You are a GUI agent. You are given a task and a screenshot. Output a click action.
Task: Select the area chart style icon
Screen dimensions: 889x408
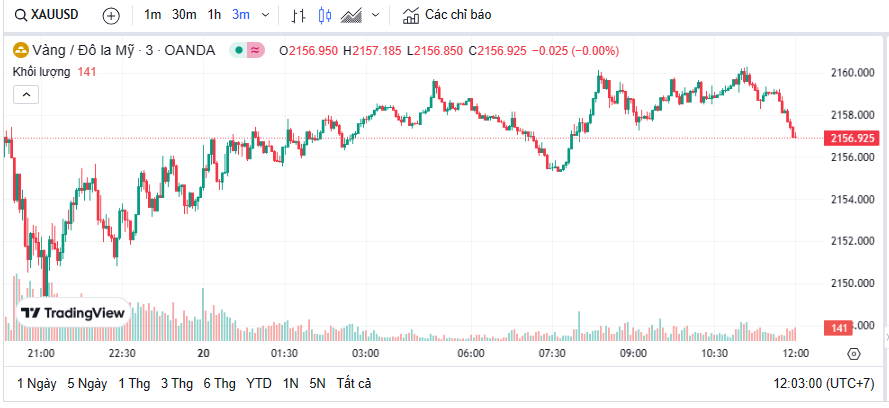(351, 16)
